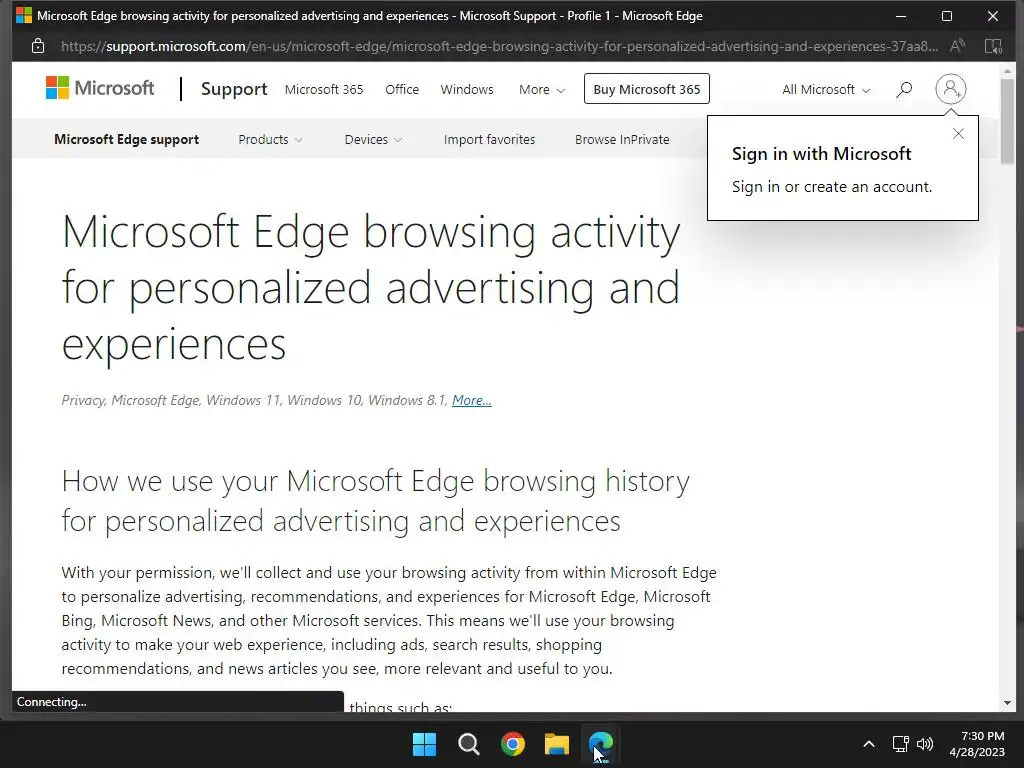Open the Windows nav item

click(467, 89)
